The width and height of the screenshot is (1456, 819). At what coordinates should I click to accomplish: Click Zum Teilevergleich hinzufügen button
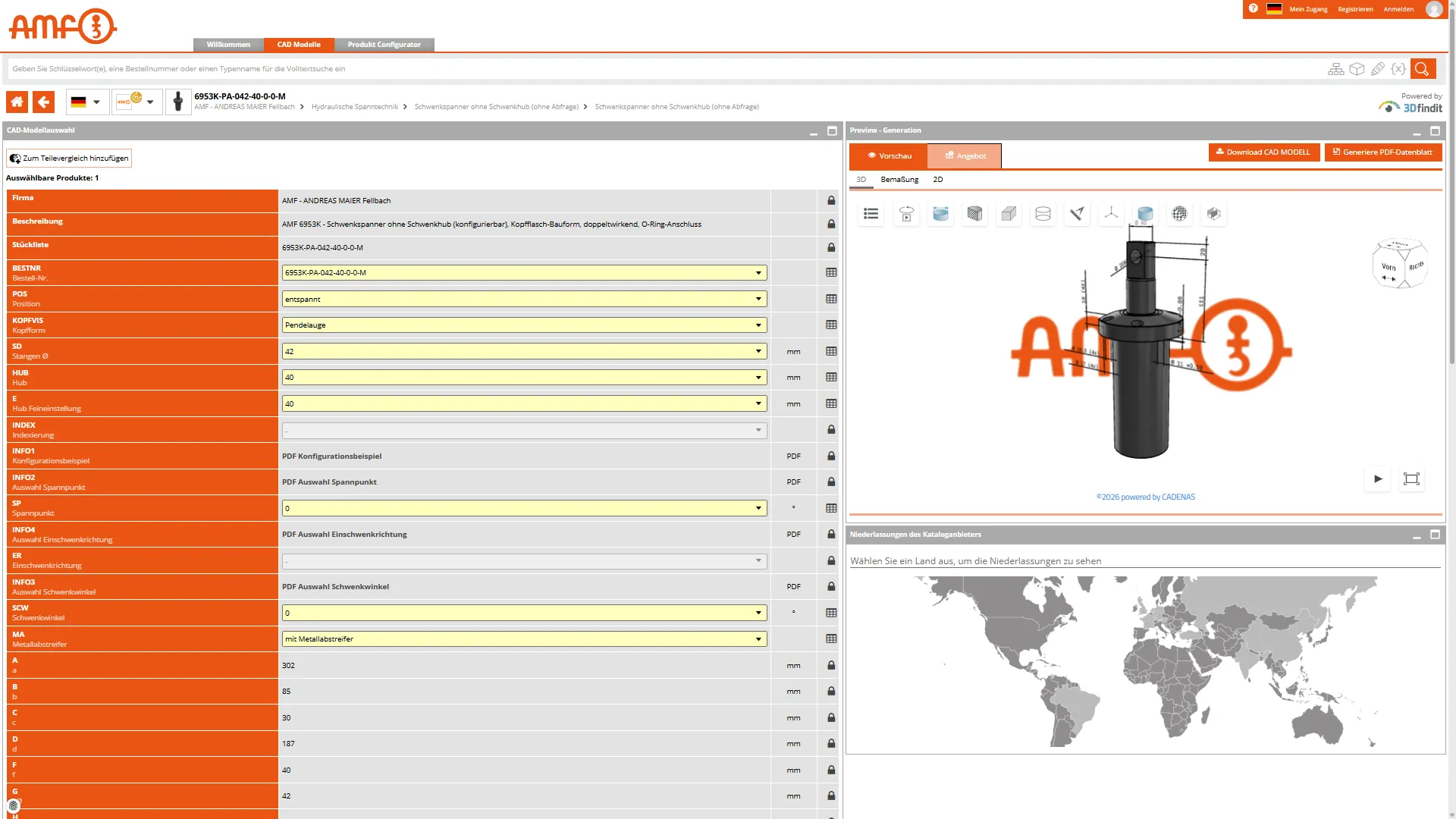[x=69, y=158]
